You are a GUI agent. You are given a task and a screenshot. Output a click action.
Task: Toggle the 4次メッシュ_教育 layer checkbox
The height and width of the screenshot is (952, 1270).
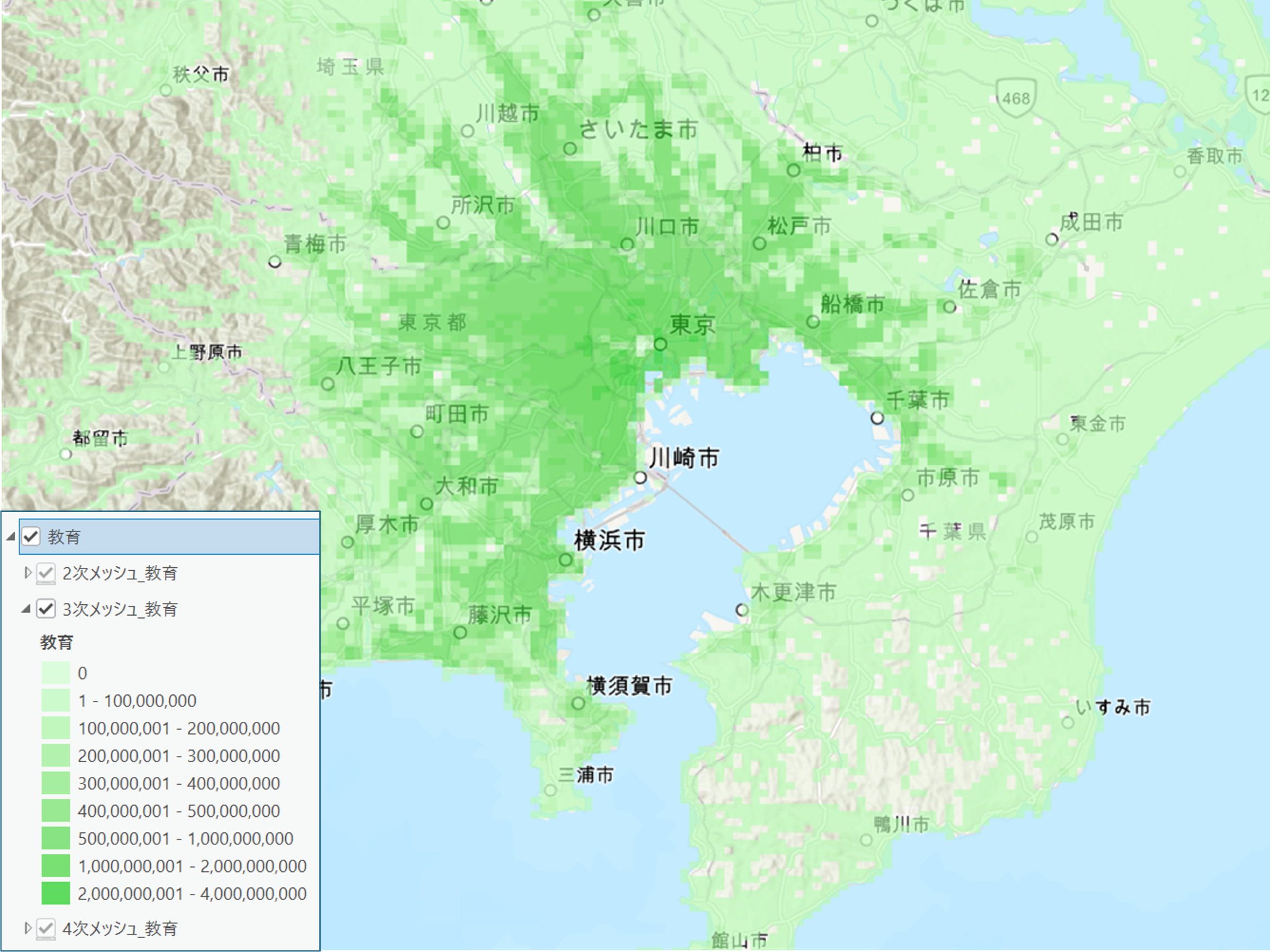[x=46, y=929]
